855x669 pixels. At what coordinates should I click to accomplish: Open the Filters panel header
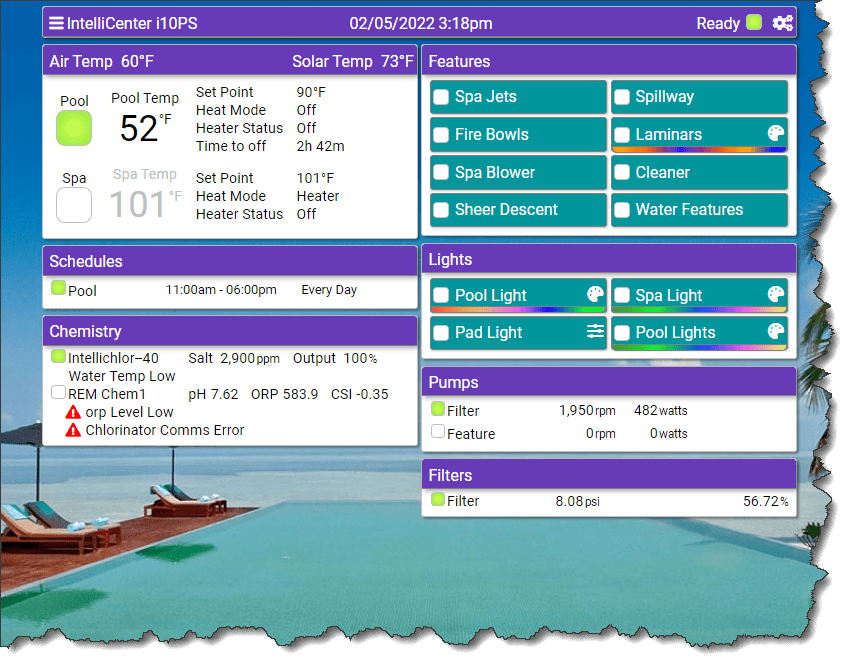pos(609,474)
